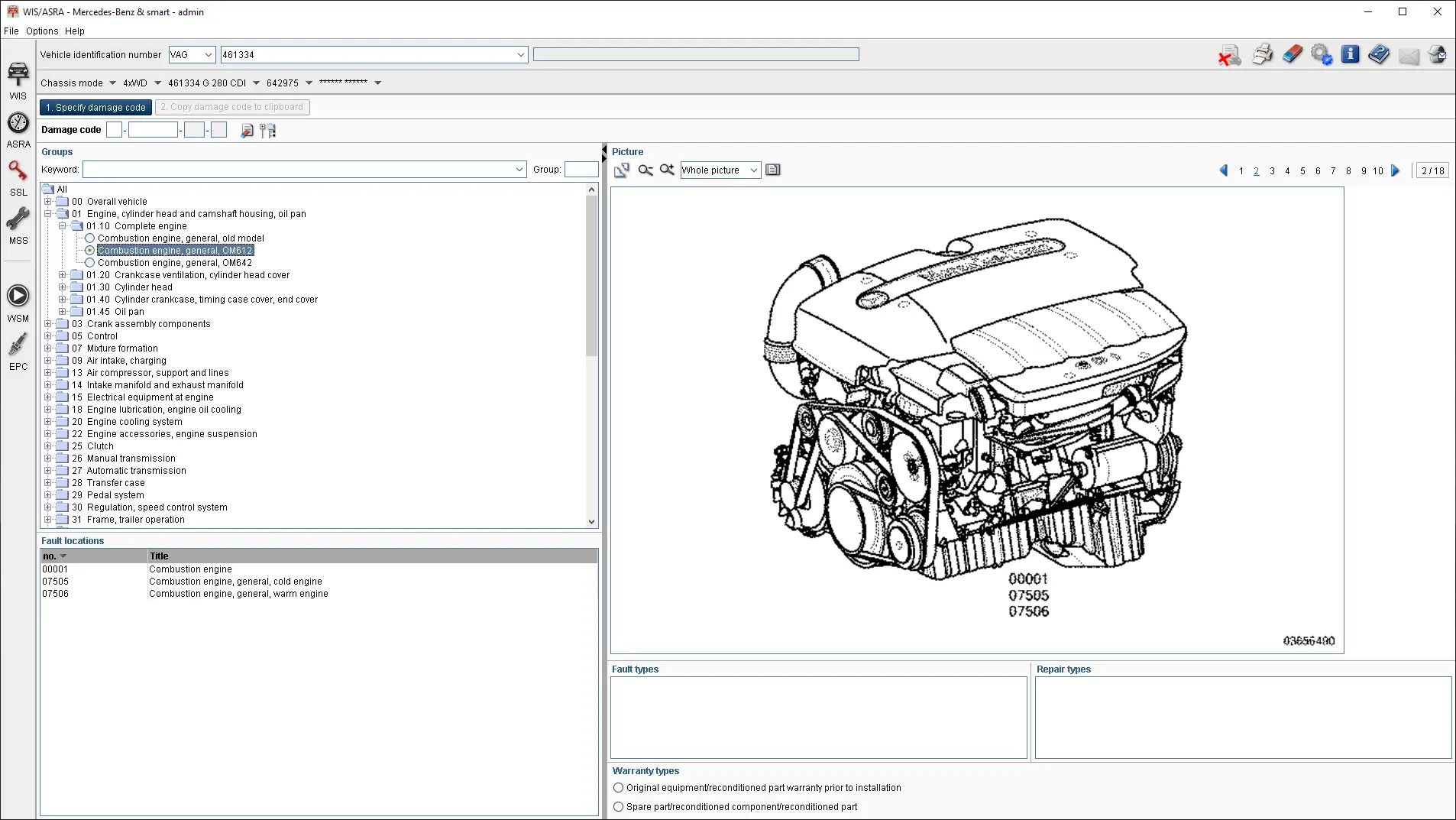Click the Keyword input field

tap(299, 170)
